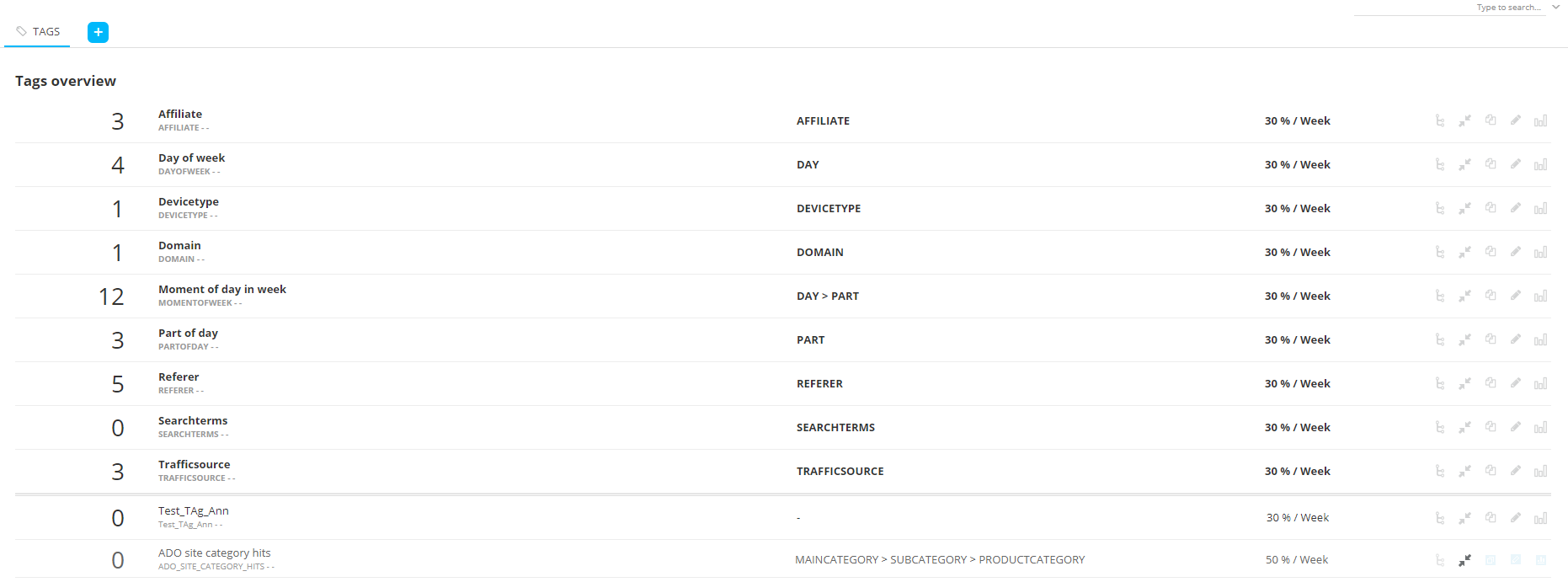Click hierarchy tree icon for Domain tag

(x=1439, y=252)
